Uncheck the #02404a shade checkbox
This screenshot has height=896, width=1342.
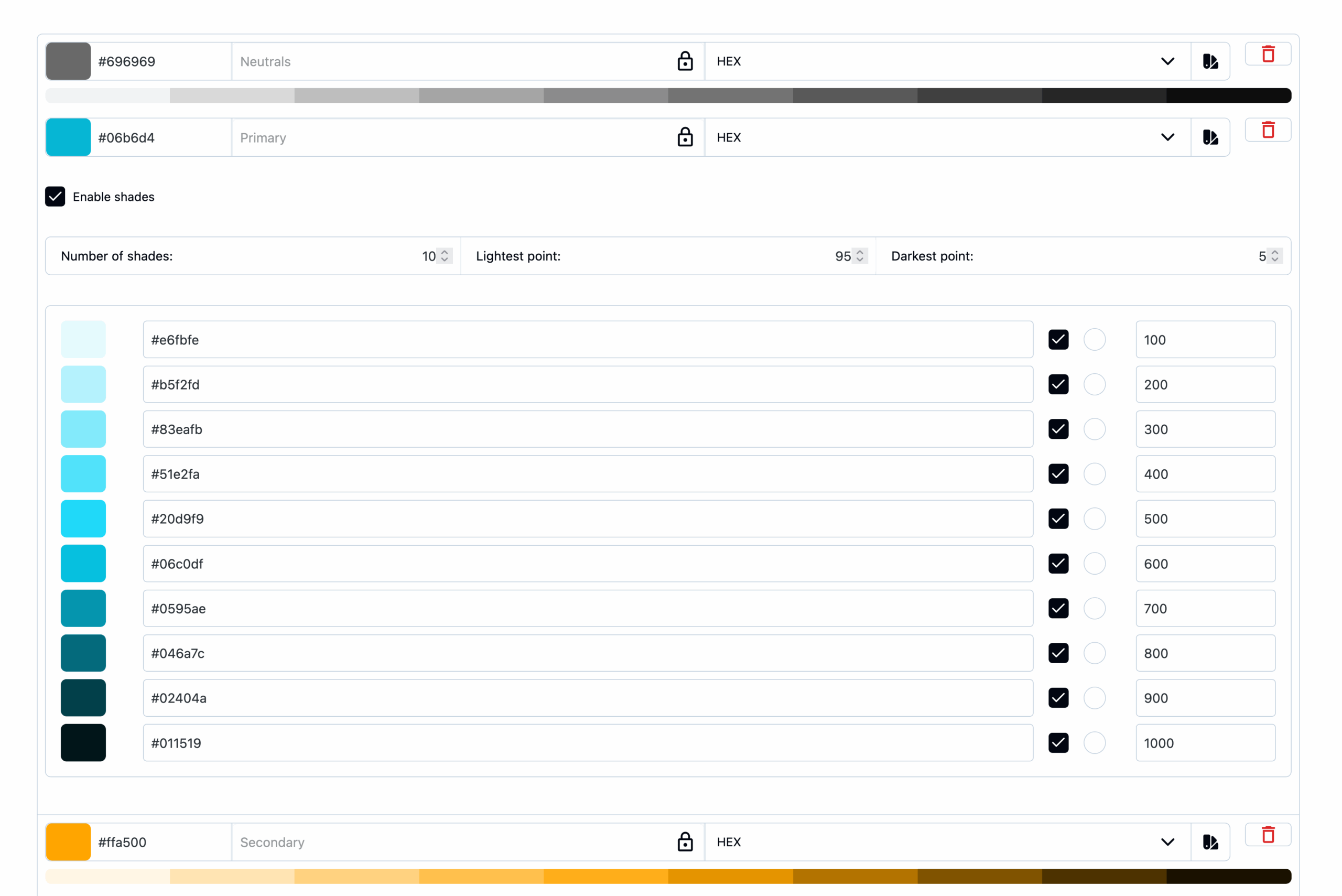(x=1058, y=698)
